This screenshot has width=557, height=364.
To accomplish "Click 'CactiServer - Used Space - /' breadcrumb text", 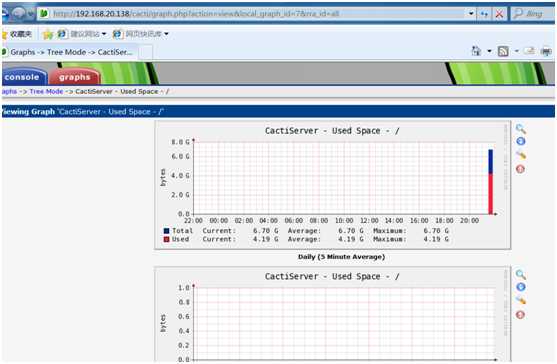I will click(x=122, y=92).
